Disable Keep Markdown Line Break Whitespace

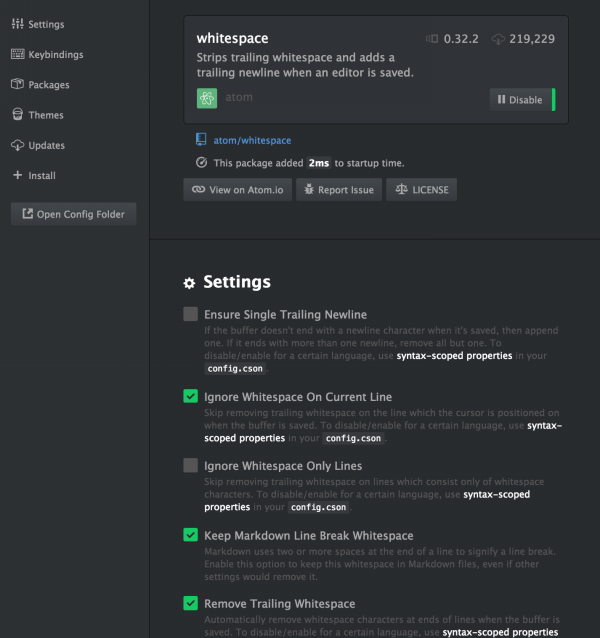click(191, 535)
